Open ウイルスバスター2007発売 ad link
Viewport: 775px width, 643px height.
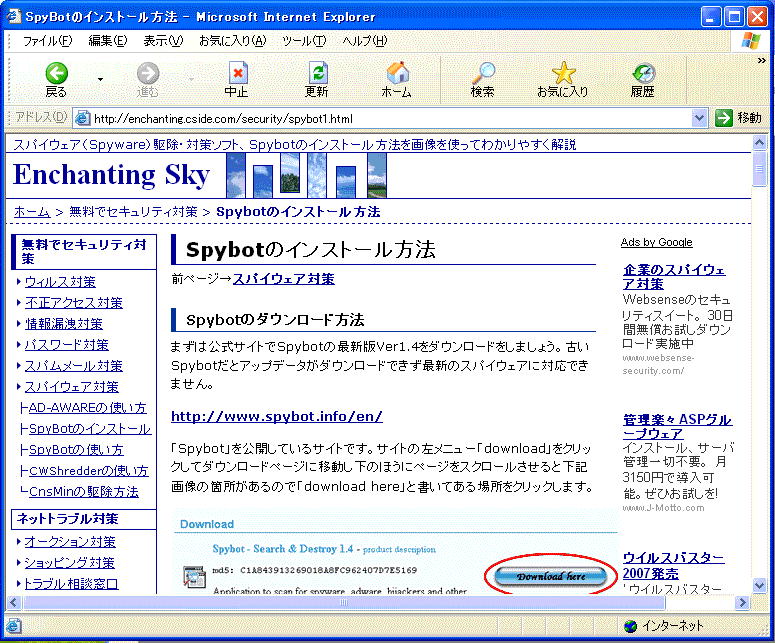click(673, 565)
